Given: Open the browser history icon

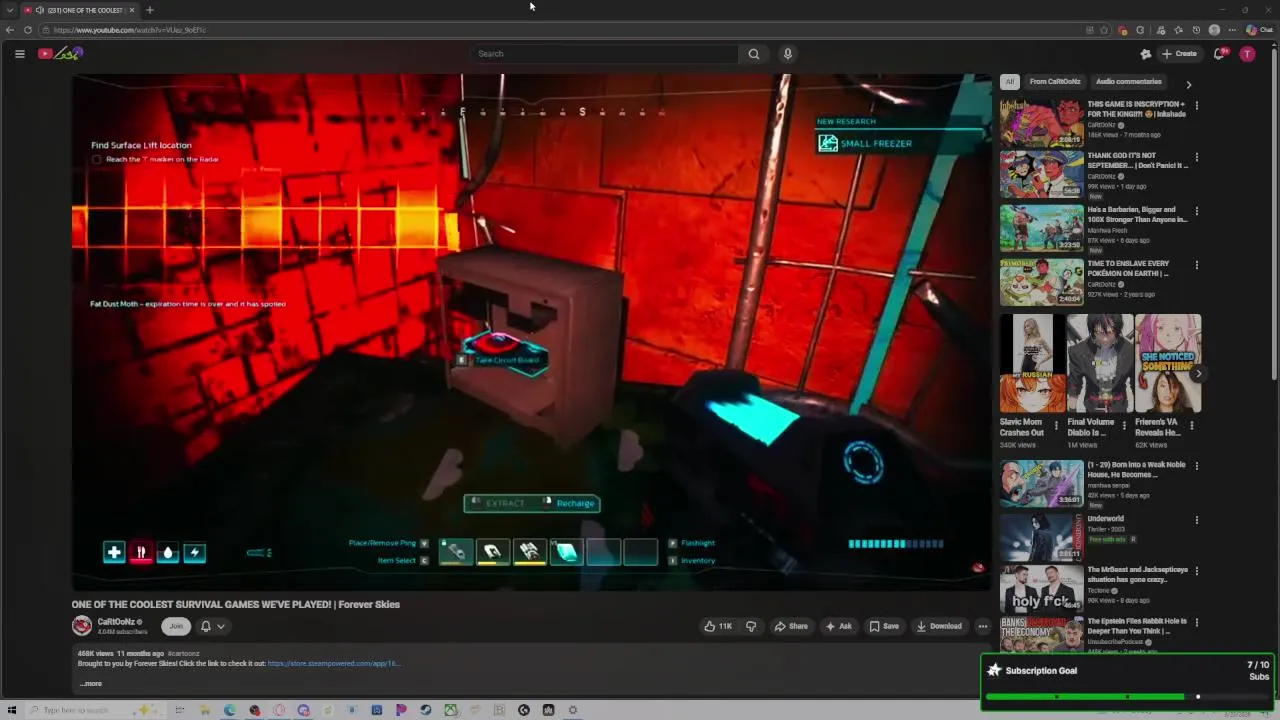Looking at the screenshot, I should coord(1196,30).
